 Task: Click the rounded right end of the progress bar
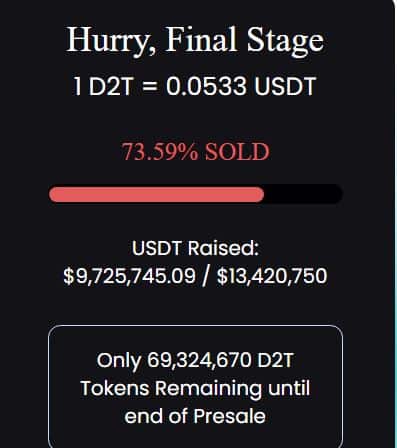pyautogui.click(x=335, y=194)
